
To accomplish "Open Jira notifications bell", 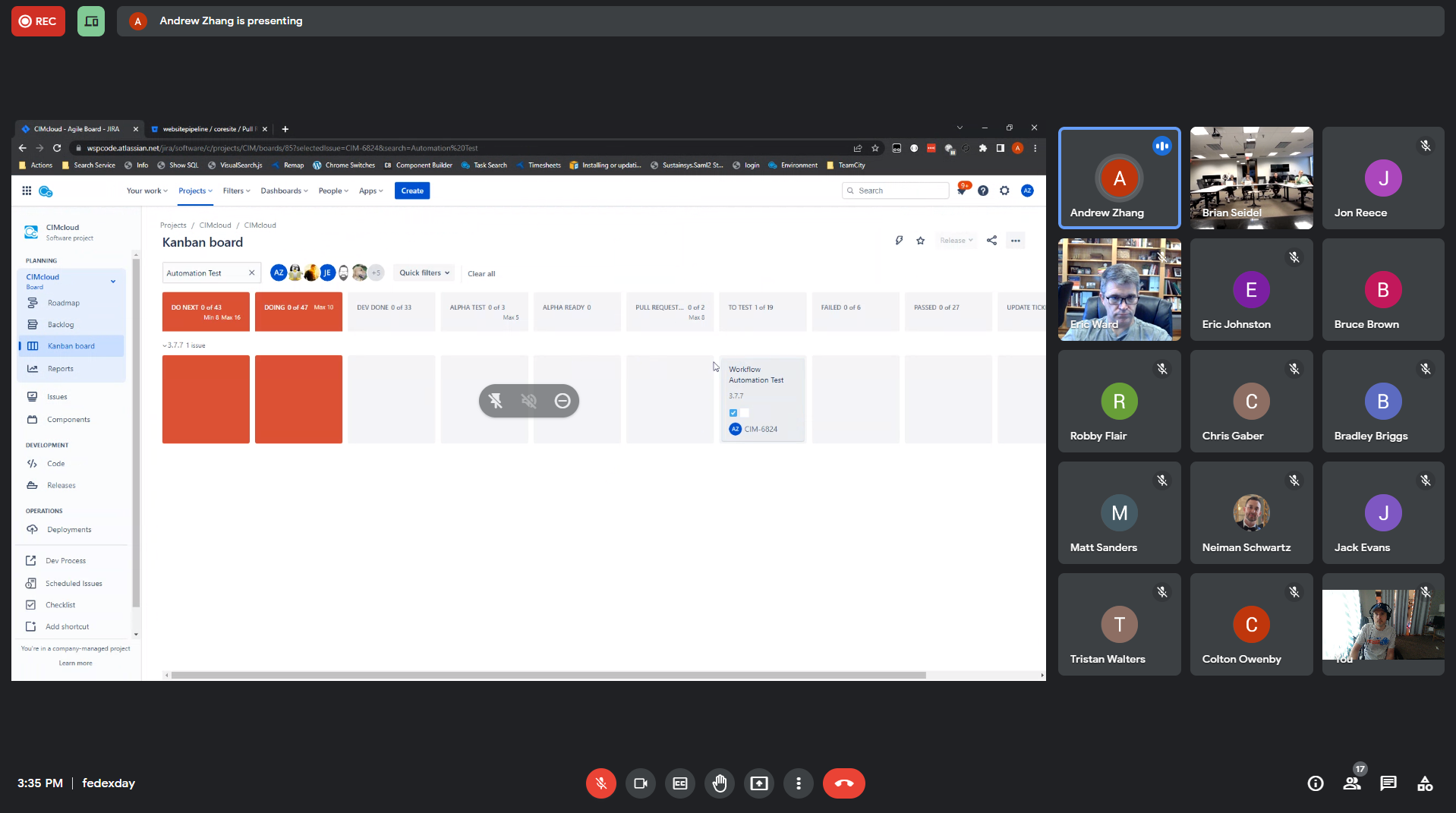I will (x=962, y=191).
